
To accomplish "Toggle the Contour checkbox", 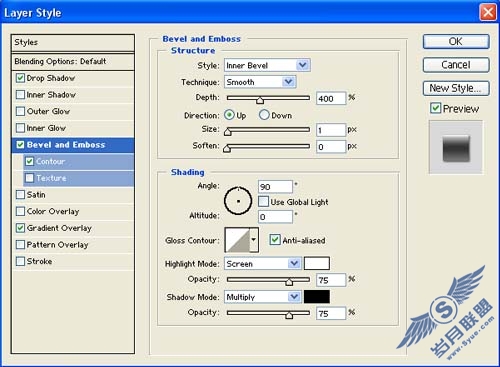I will (29, 161).
